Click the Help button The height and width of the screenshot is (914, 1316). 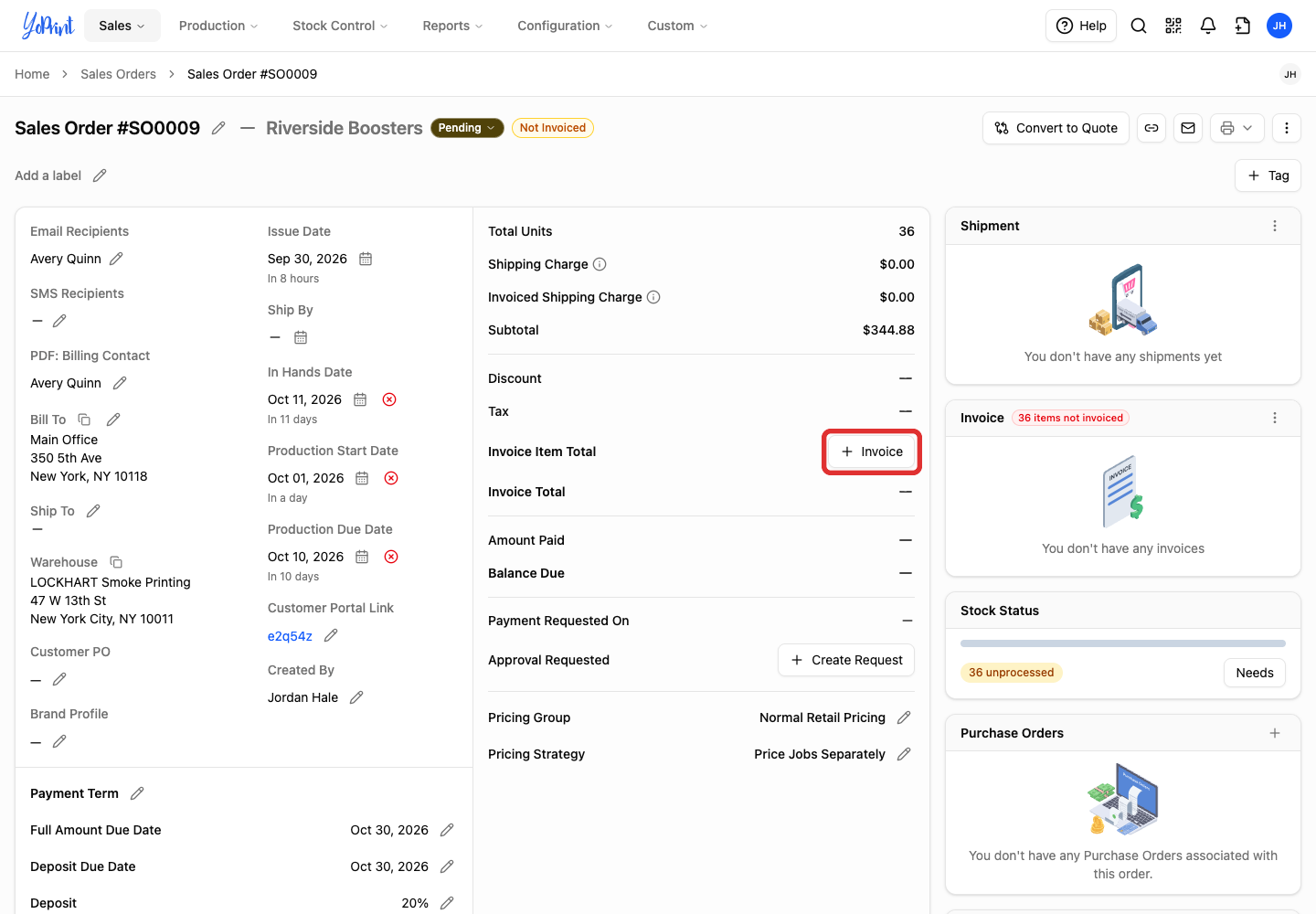[1081, 26]
